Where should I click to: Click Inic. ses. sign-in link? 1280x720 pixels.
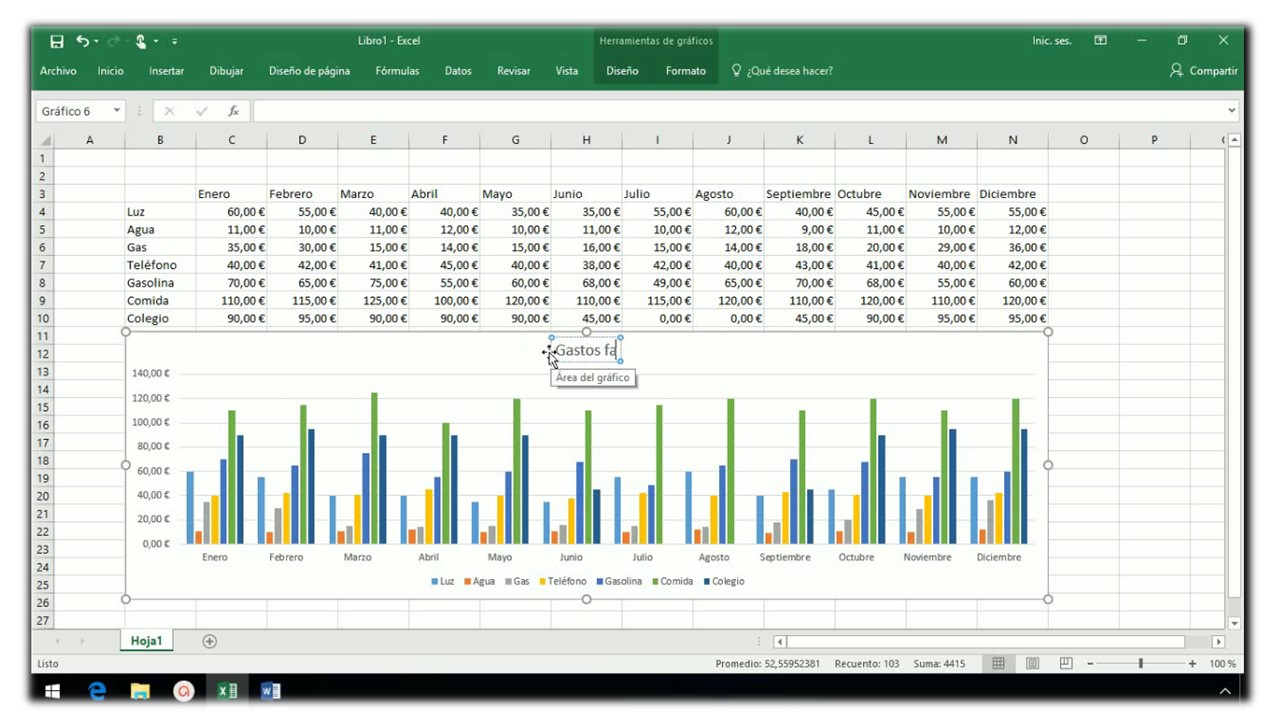pos(1052,41)
